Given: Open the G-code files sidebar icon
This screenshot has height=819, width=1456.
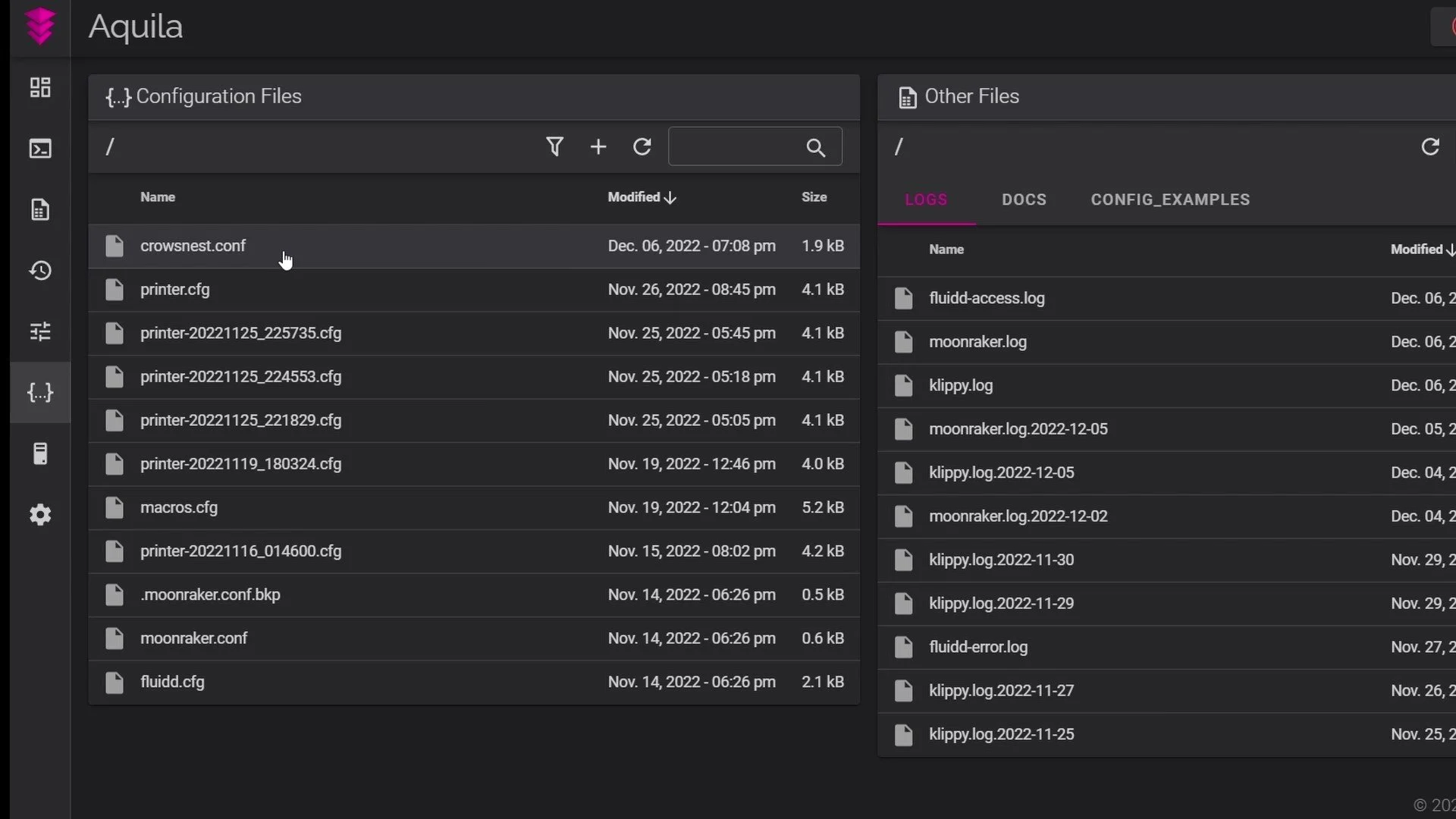Looking at the screenshot, I should 40,209.
